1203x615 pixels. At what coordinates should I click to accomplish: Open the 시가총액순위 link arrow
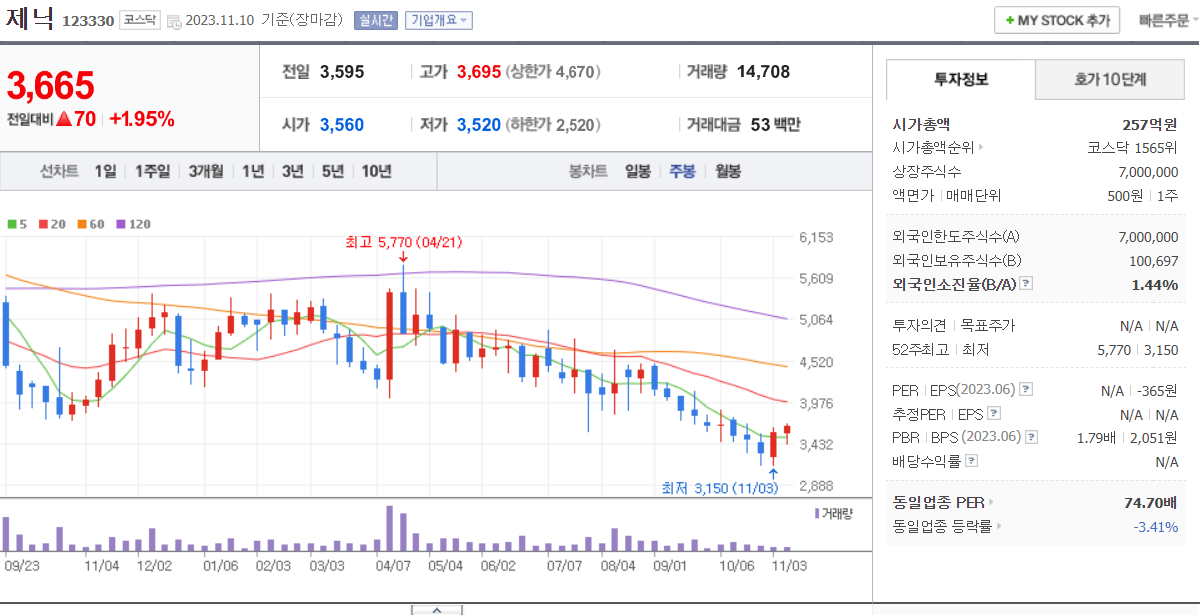click(x=981, y=147)
